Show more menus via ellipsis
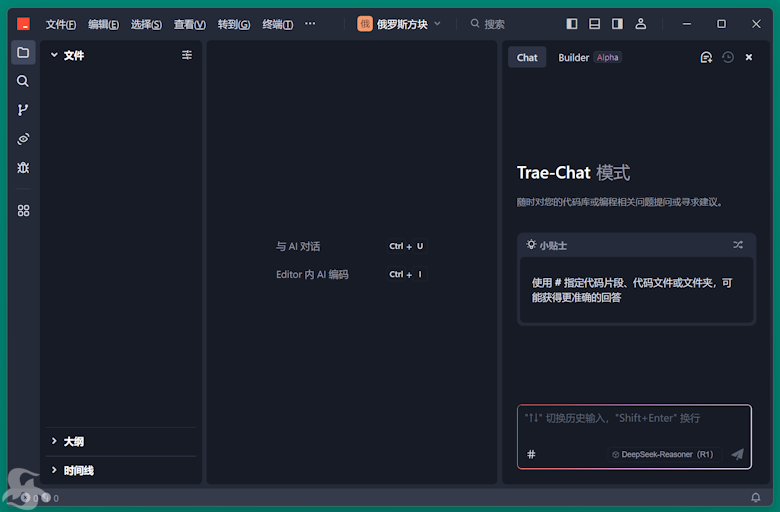Image resolution: width=780 pixels, height=512 pixels. 310,23
